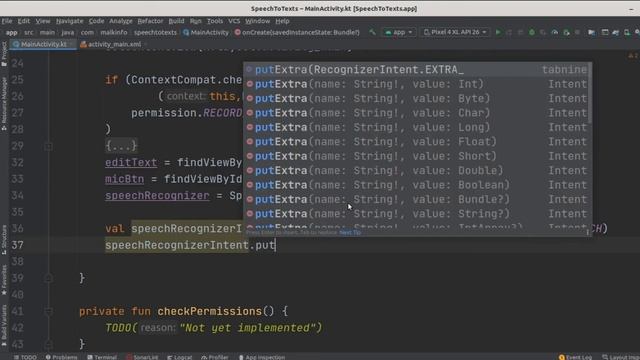Open the Pixel 4 XL API 26 device dropdown
The image size is (640, 360).
pyautogui.click(x=454, y=32)
